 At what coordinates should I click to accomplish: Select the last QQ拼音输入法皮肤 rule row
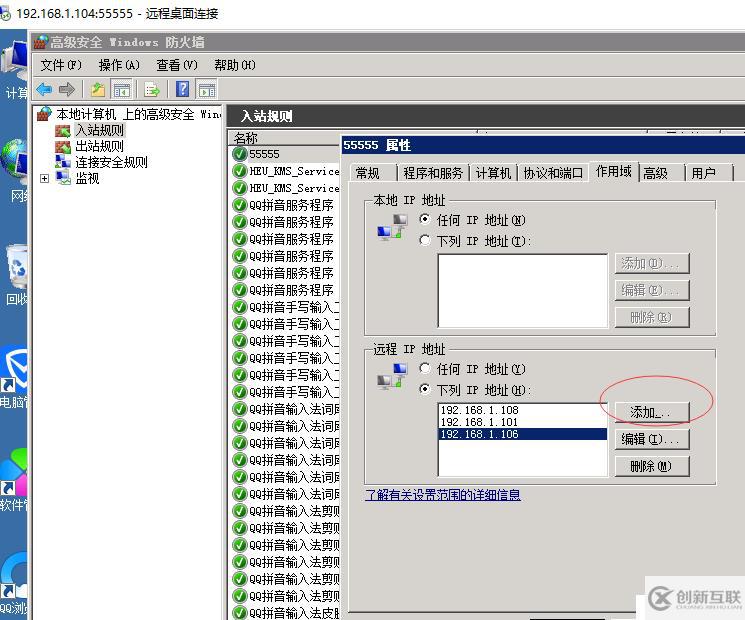click(285, 613)
